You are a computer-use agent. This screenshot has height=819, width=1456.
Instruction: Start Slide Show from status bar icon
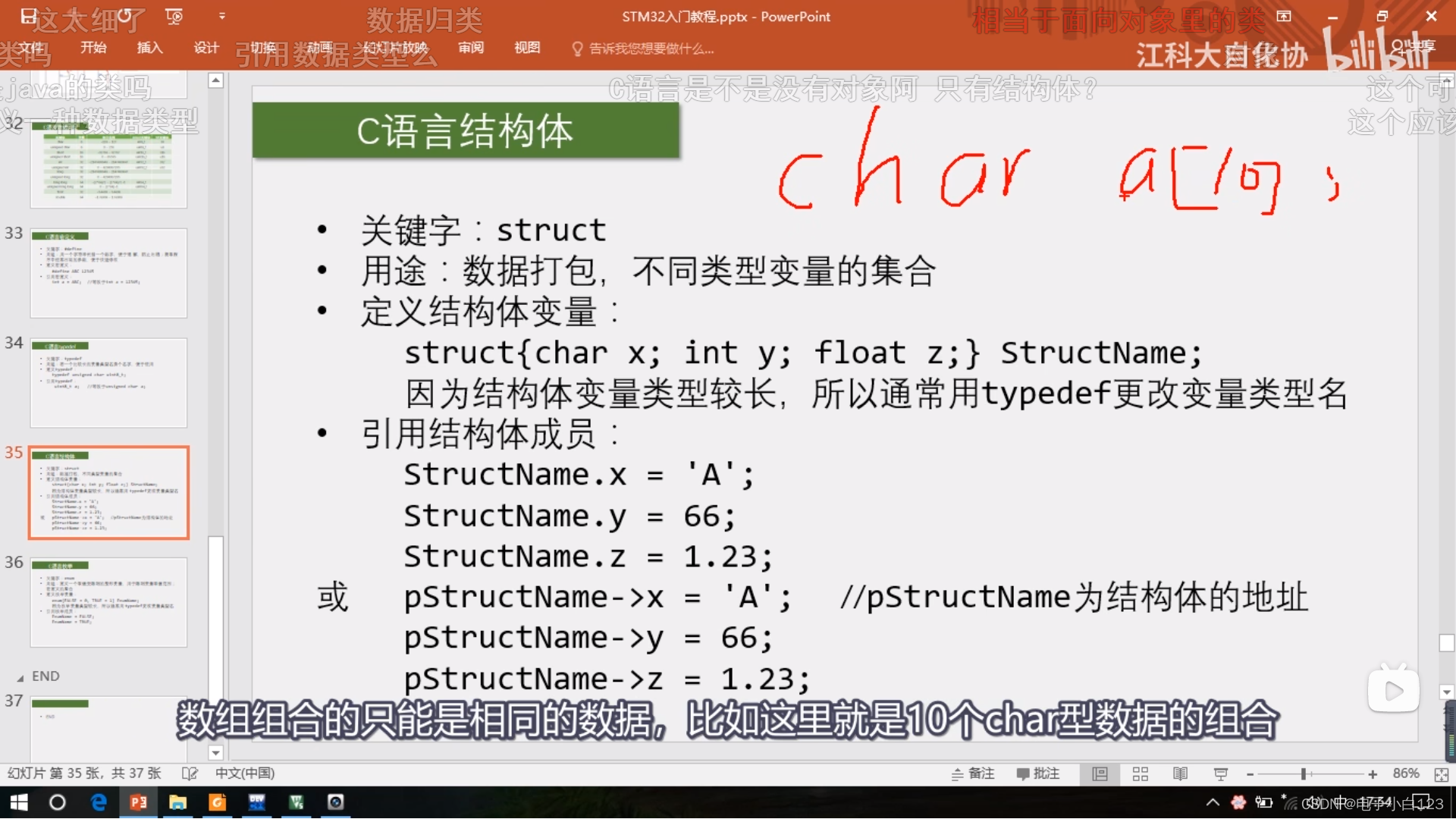pyautogui.click(x=1220, y=773)
